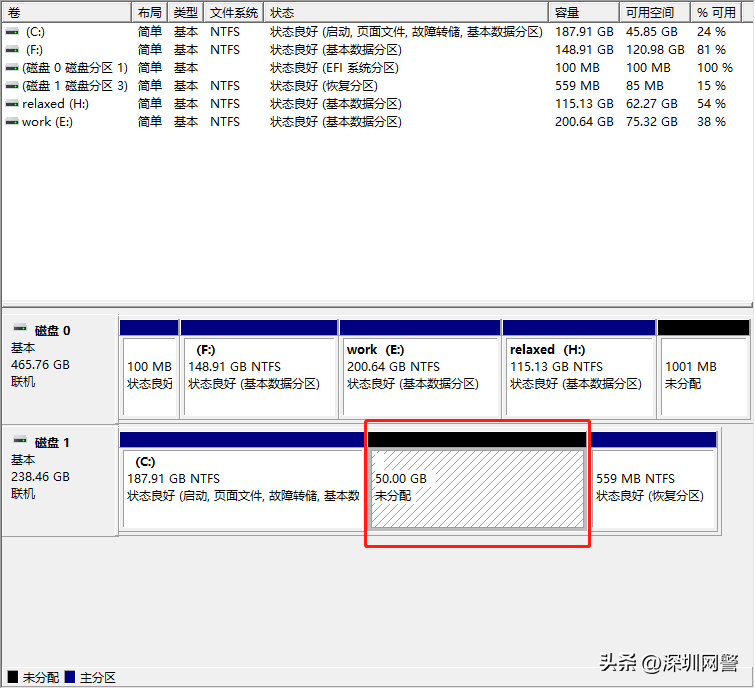This screenshot has height=689, width=755.
Task: Click status text 状态良好 (恢复分区) in list
Action: tap(324, 86)
